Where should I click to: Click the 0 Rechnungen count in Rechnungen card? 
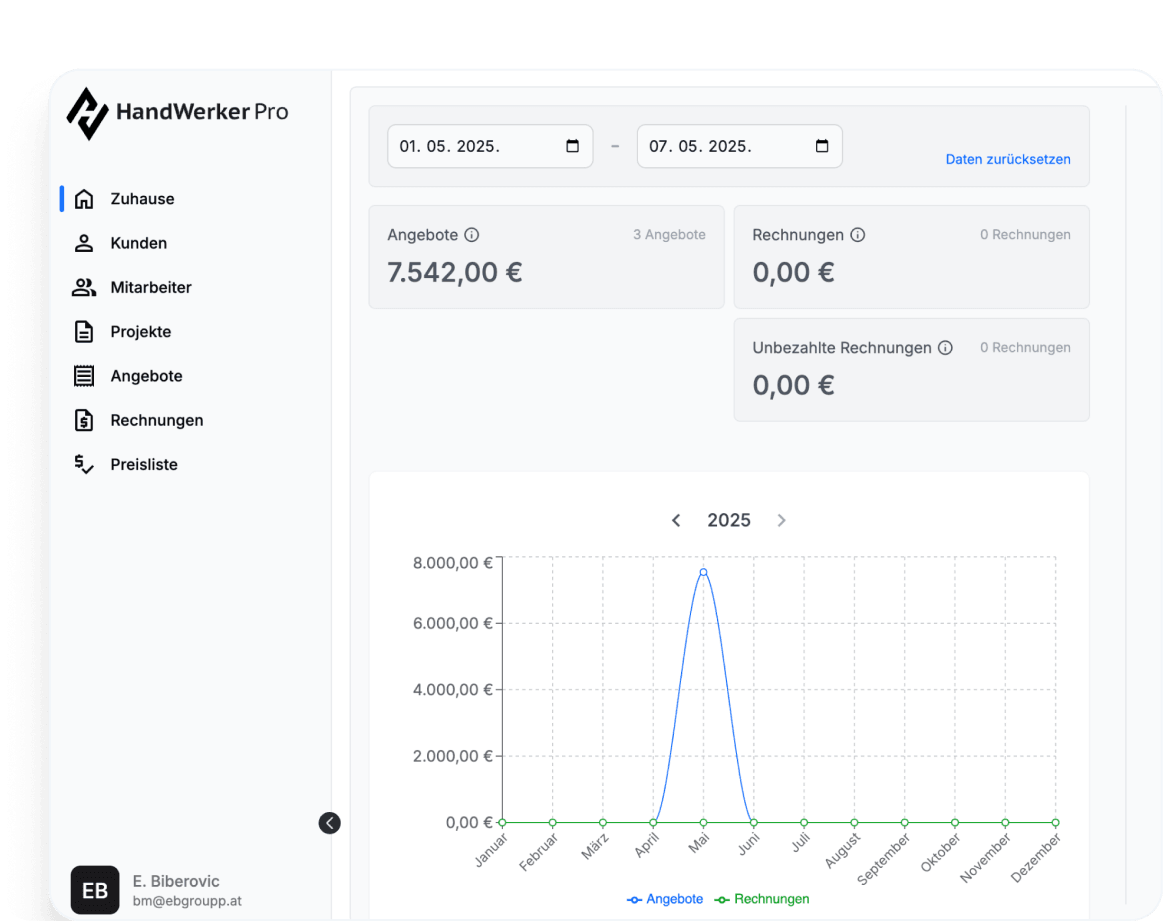[1025, 235]
